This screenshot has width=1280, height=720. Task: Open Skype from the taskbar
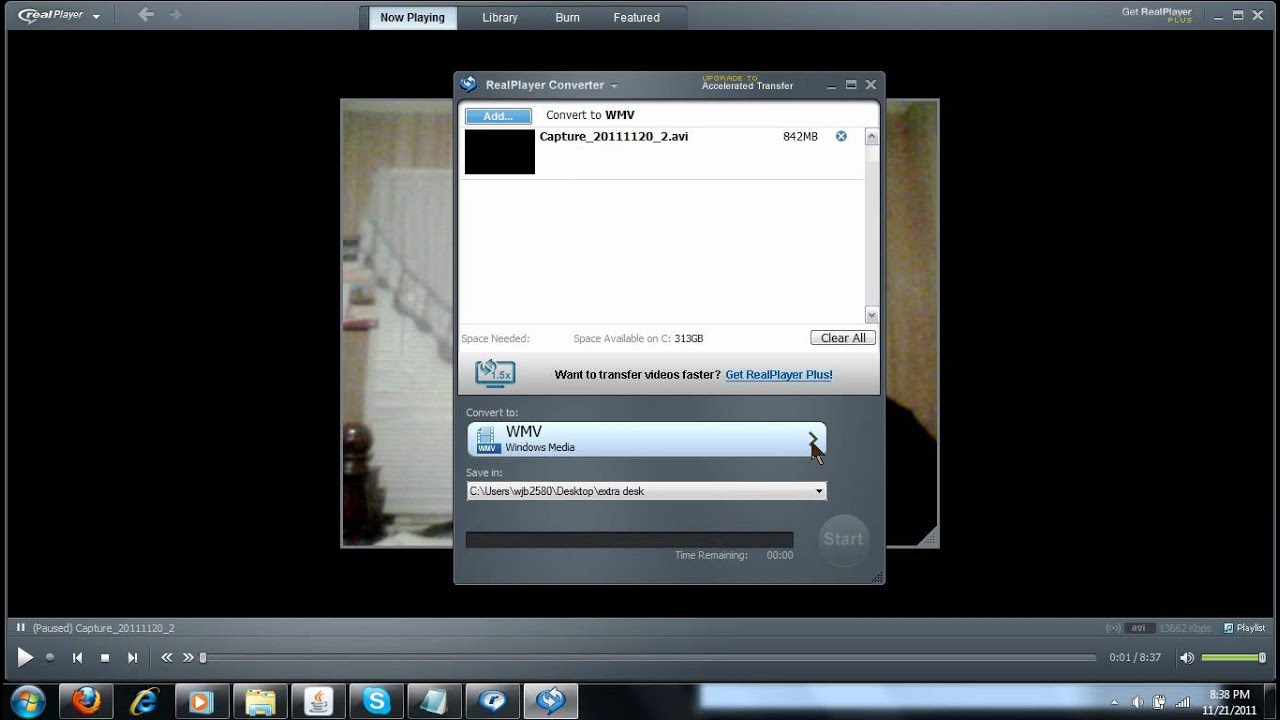click(377, 701)
